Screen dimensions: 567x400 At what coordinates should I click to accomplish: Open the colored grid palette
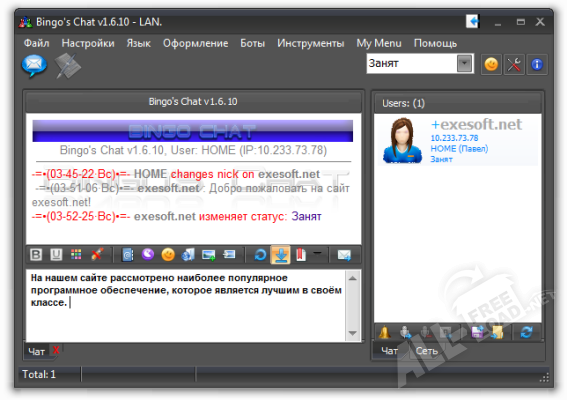[x=76, y=255]
